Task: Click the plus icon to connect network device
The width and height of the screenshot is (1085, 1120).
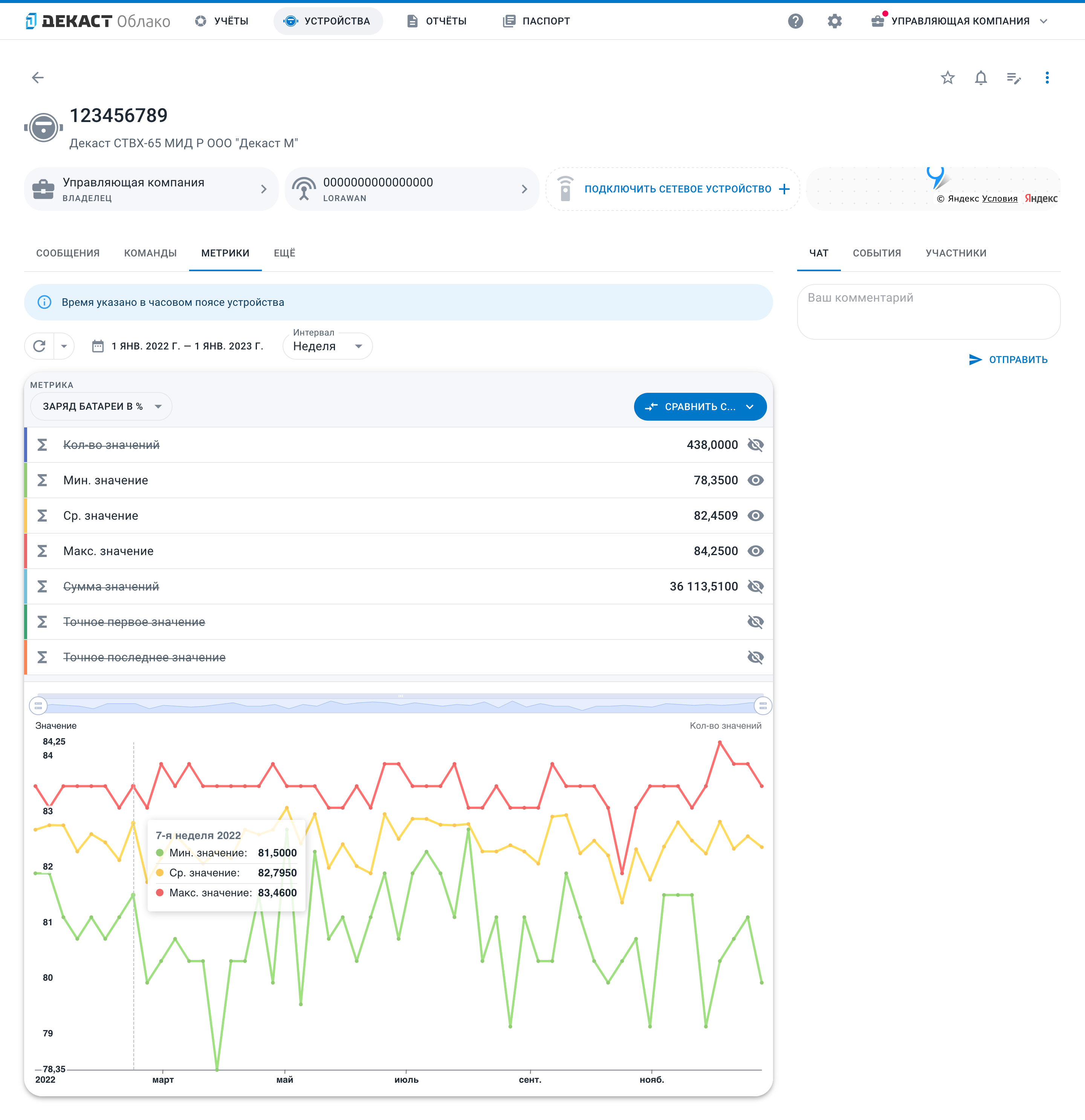Action: coord(784,189)
